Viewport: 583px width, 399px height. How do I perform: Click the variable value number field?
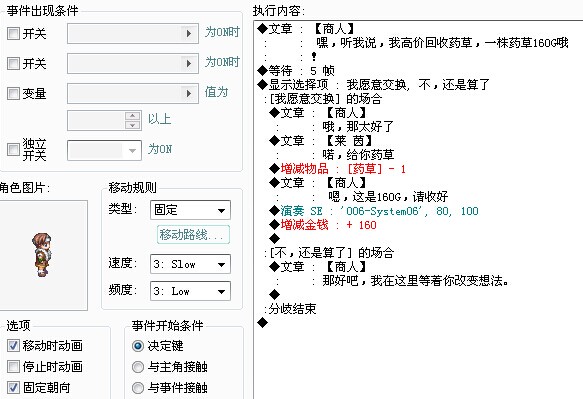click(x=96, y=120)
